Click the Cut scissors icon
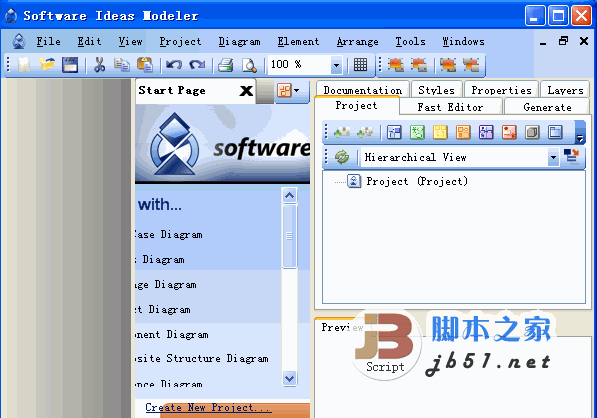 pos(99,65)
